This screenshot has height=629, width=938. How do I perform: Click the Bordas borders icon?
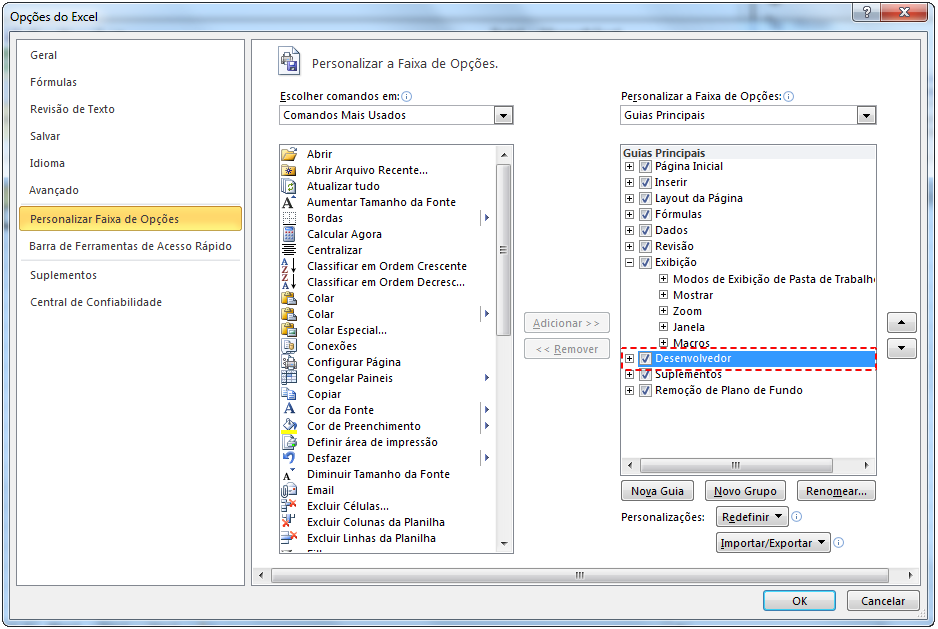(x=288, y=218)
